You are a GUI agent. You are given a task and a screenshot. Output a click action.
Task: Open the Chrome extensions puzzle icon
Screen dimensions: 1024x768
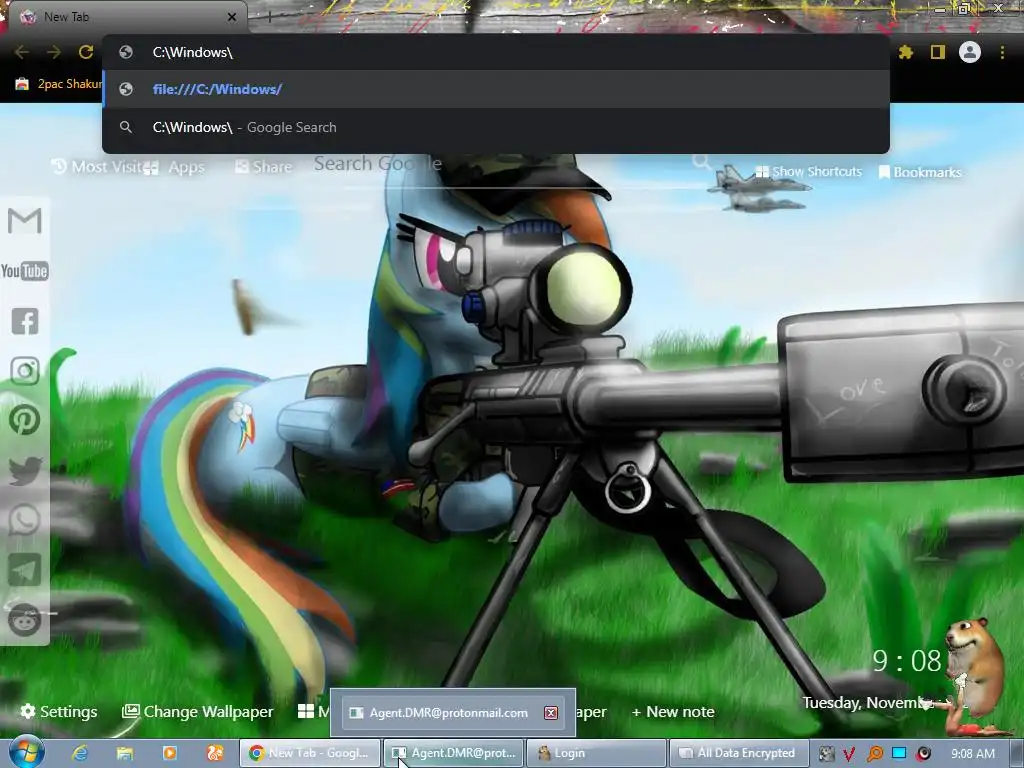905,52
